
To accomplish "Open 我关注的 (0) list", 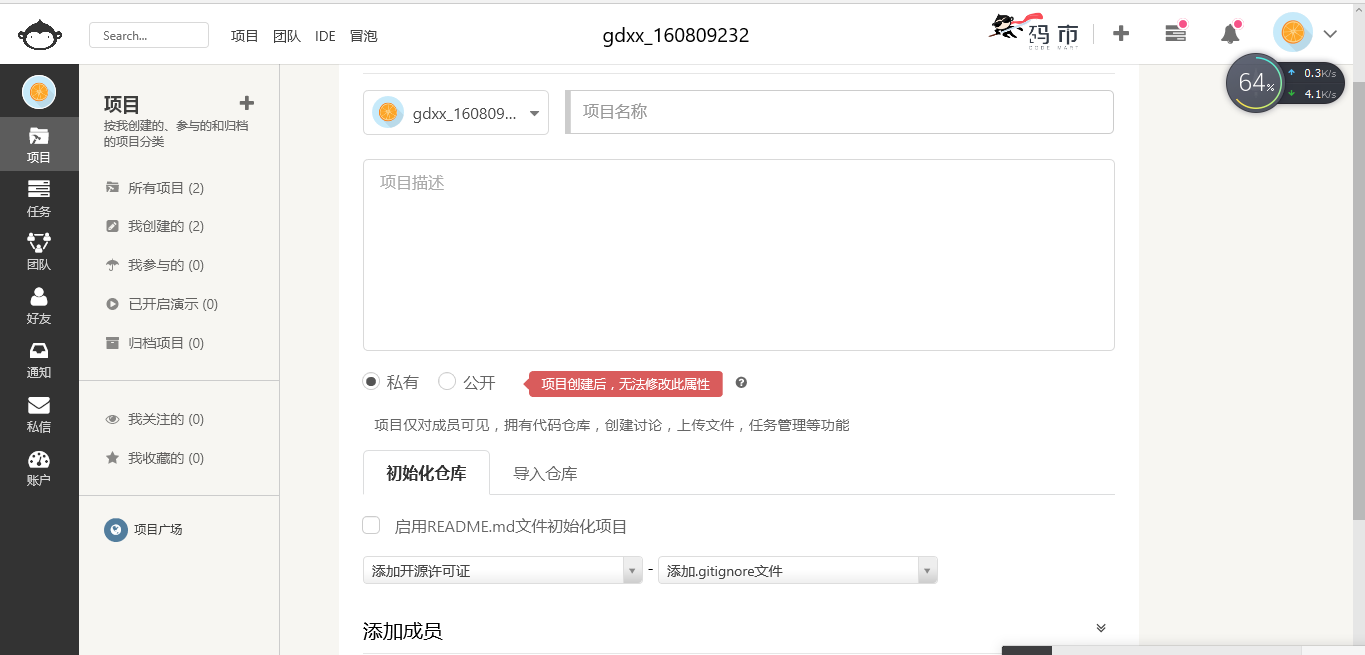I will click(155, 419).
